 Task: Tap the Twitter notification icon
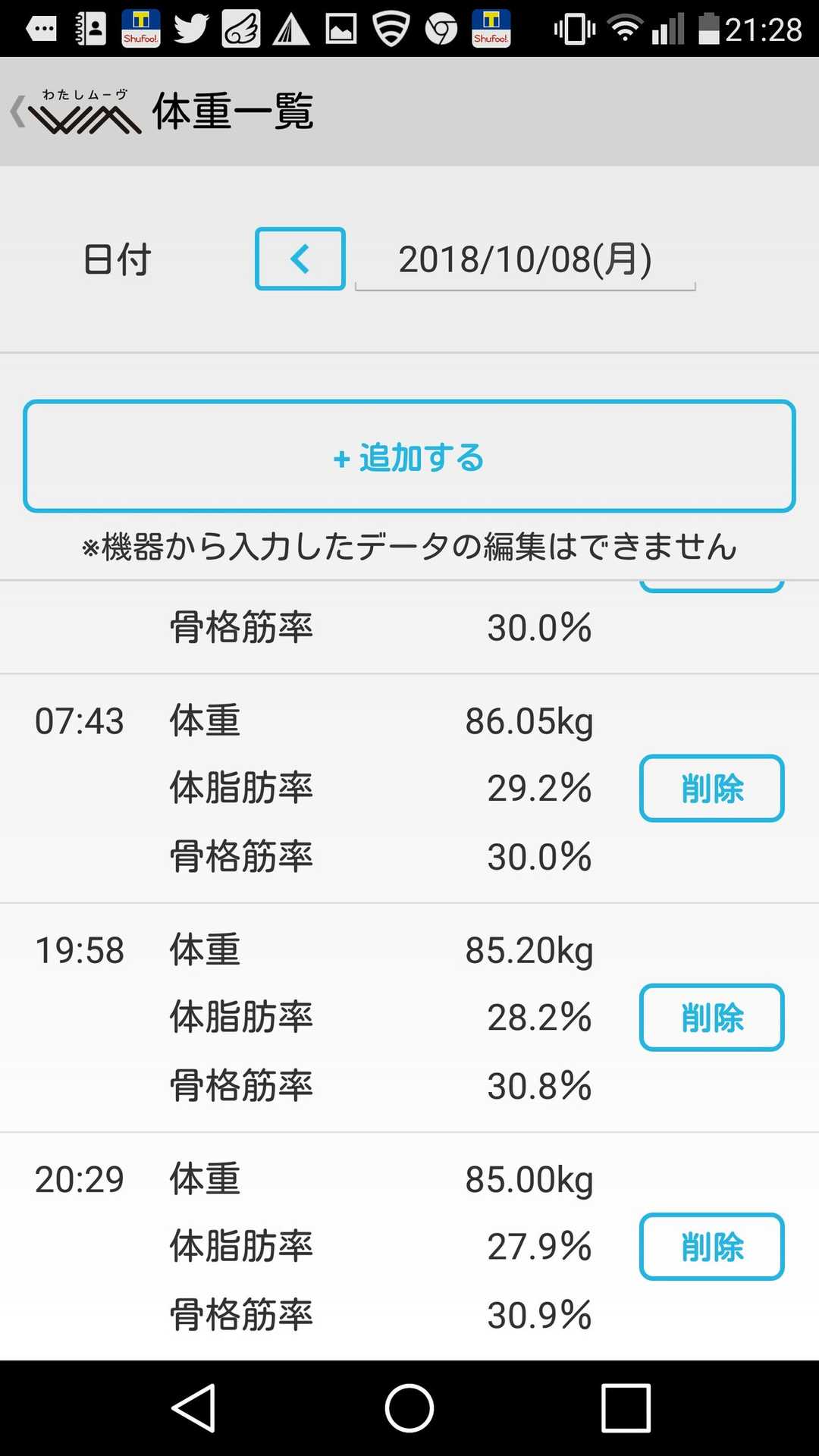click(x=191, y=29)
